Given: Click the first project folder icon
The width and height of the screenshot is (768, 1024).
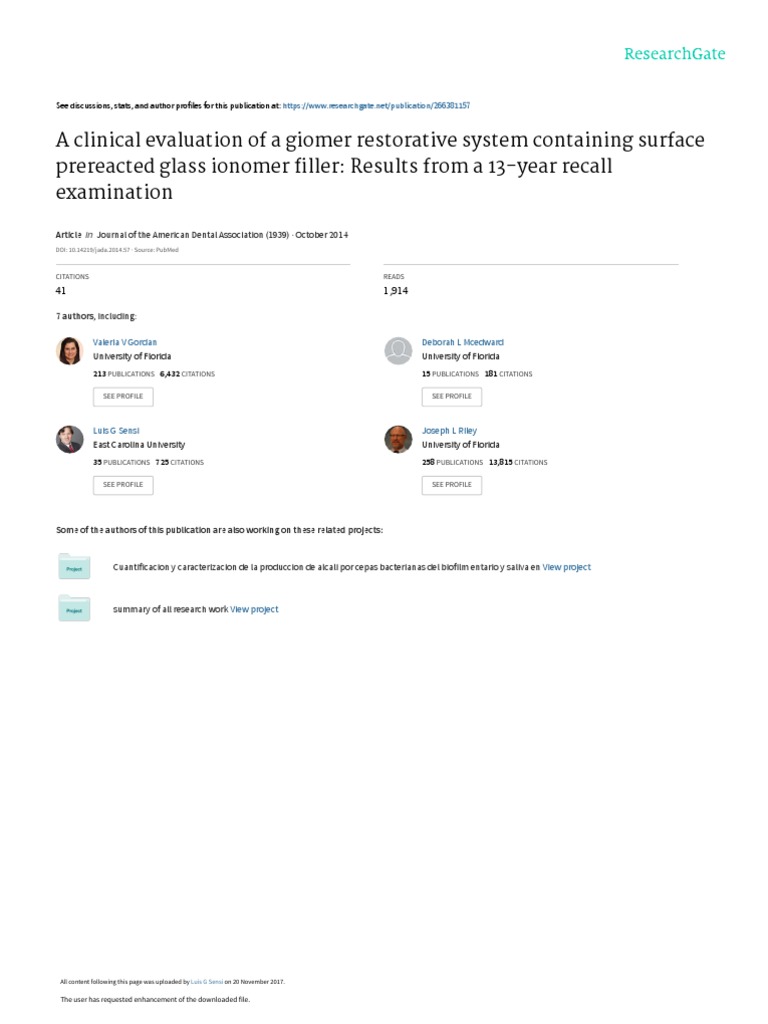Looking at the screenshot, I should click(x=74, y=566).
